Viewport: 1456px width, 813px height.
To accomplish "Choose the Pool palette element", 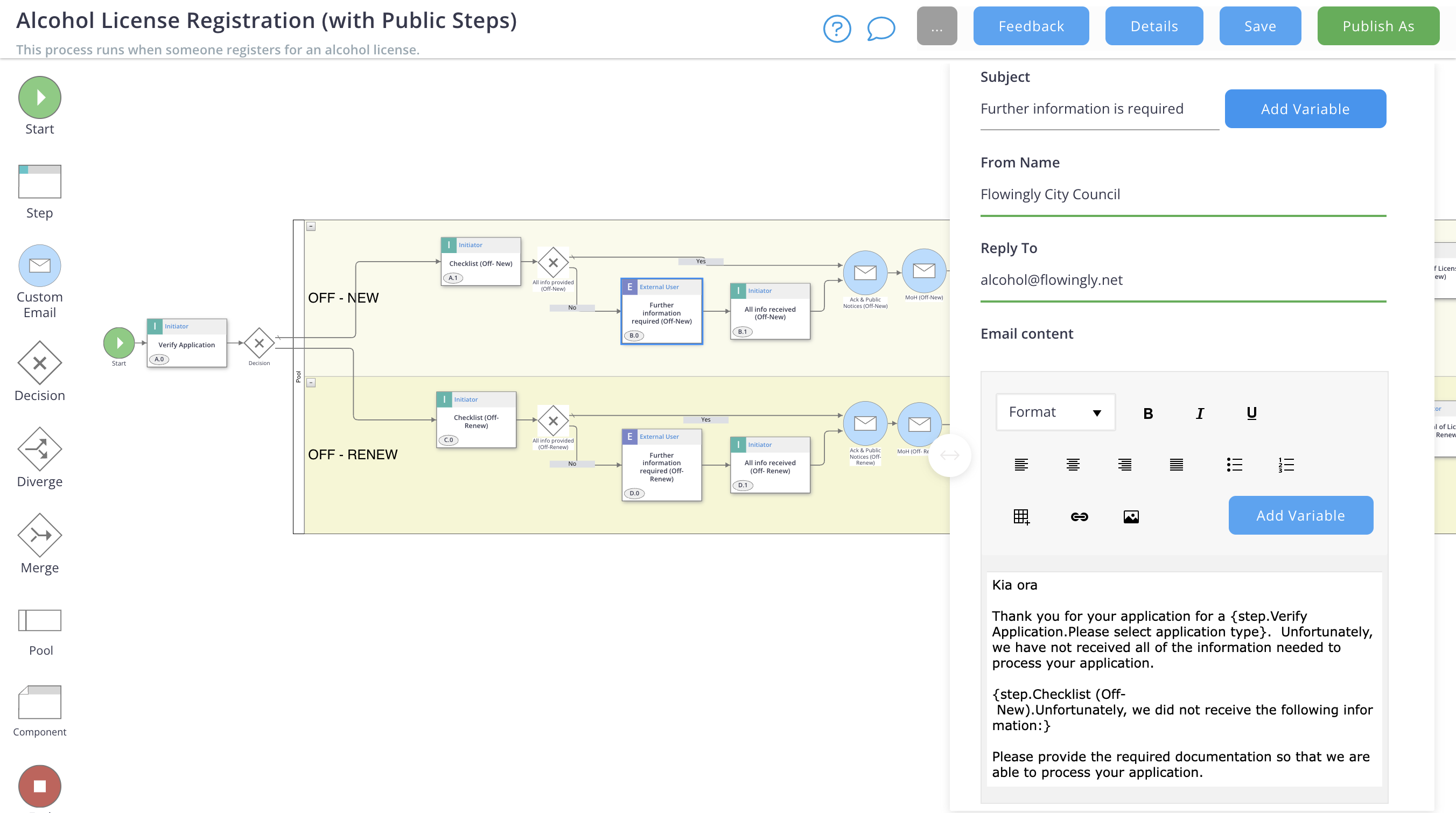I will click(x=39, y=620).
